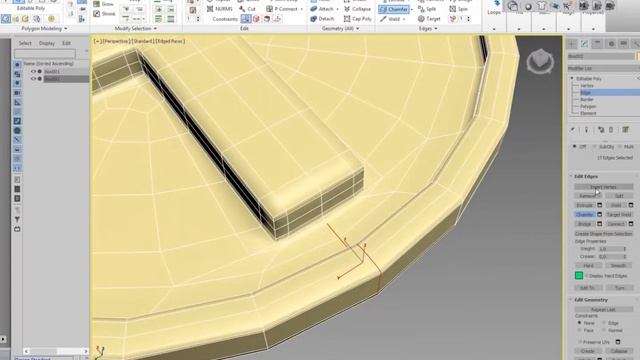
Task: Select constraint Face radio button
Action: [580, 330]
